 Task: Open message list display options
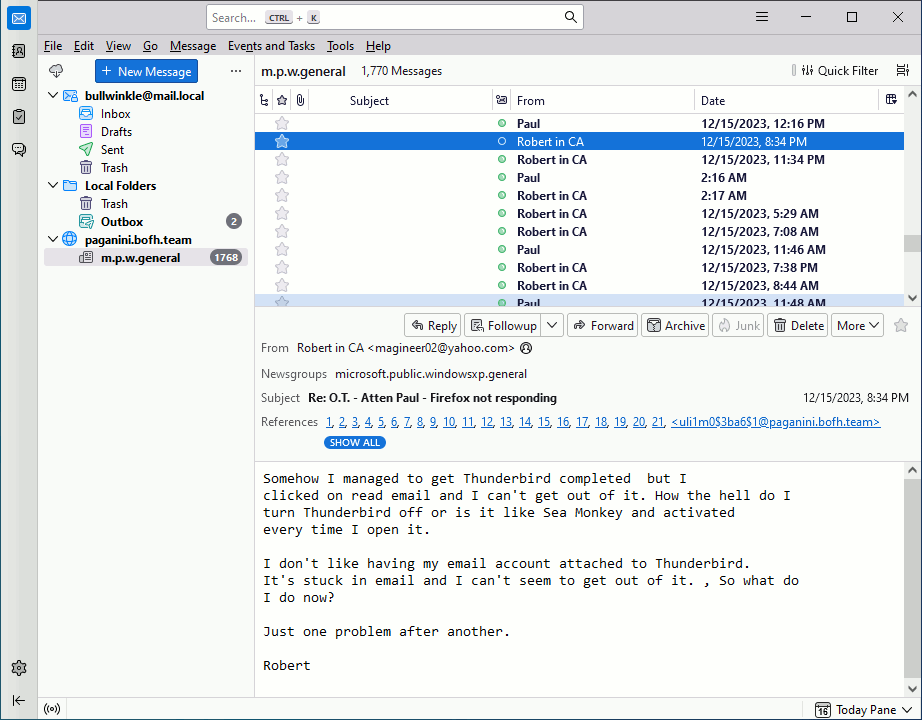903,71
